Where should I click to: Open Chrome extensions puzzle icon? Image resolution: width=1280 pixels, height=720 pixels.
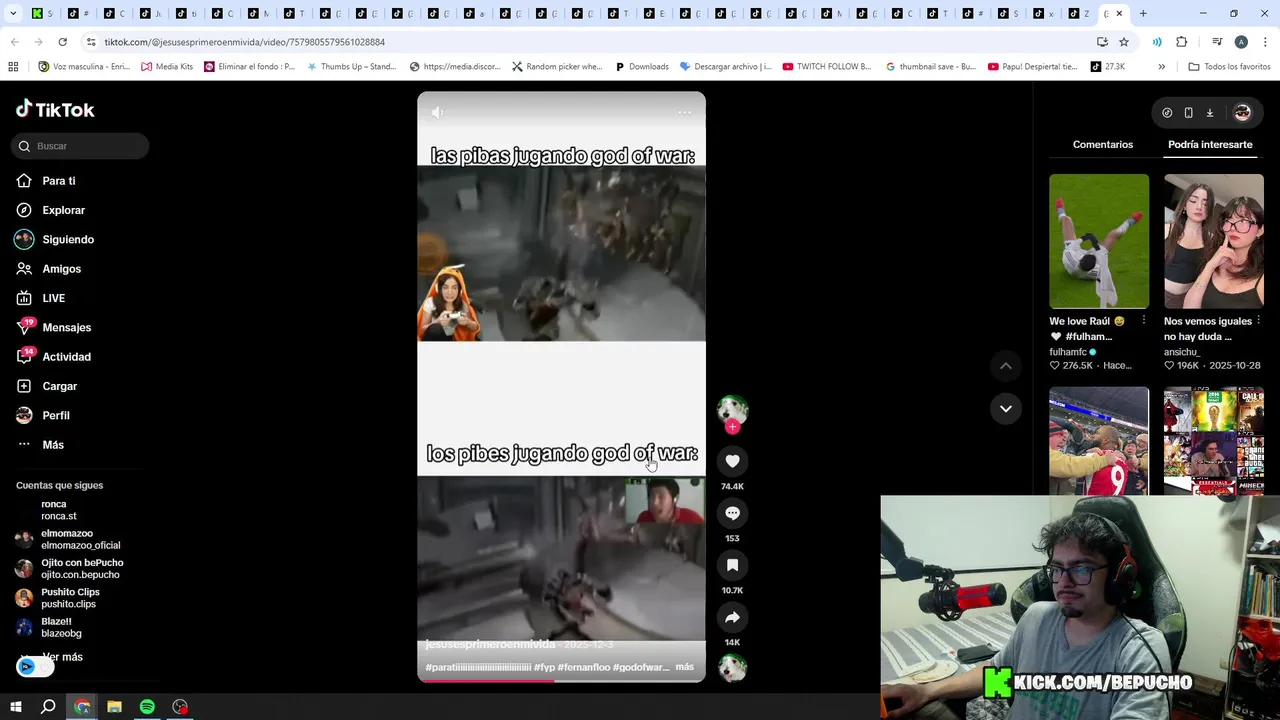point(1181,42)
